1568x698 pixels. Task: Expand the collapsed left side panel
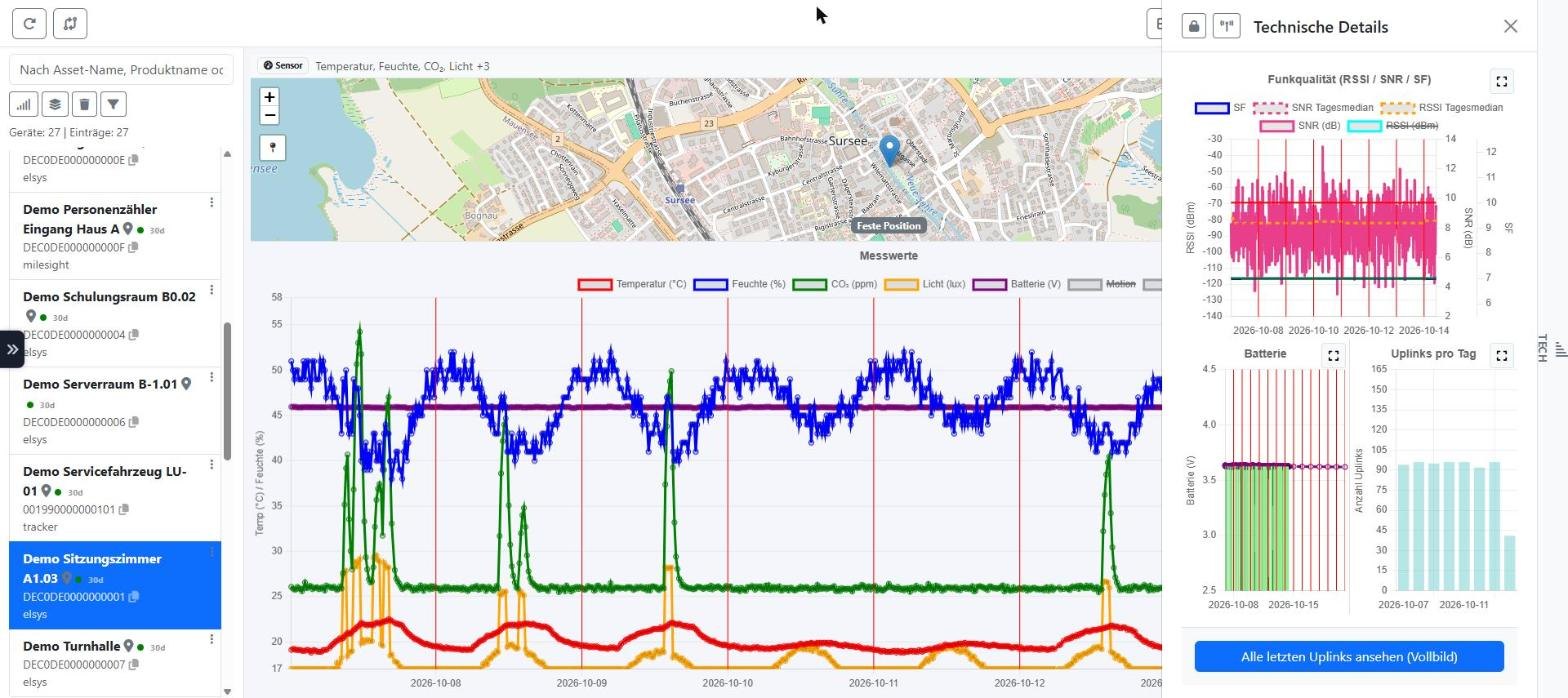12,349
